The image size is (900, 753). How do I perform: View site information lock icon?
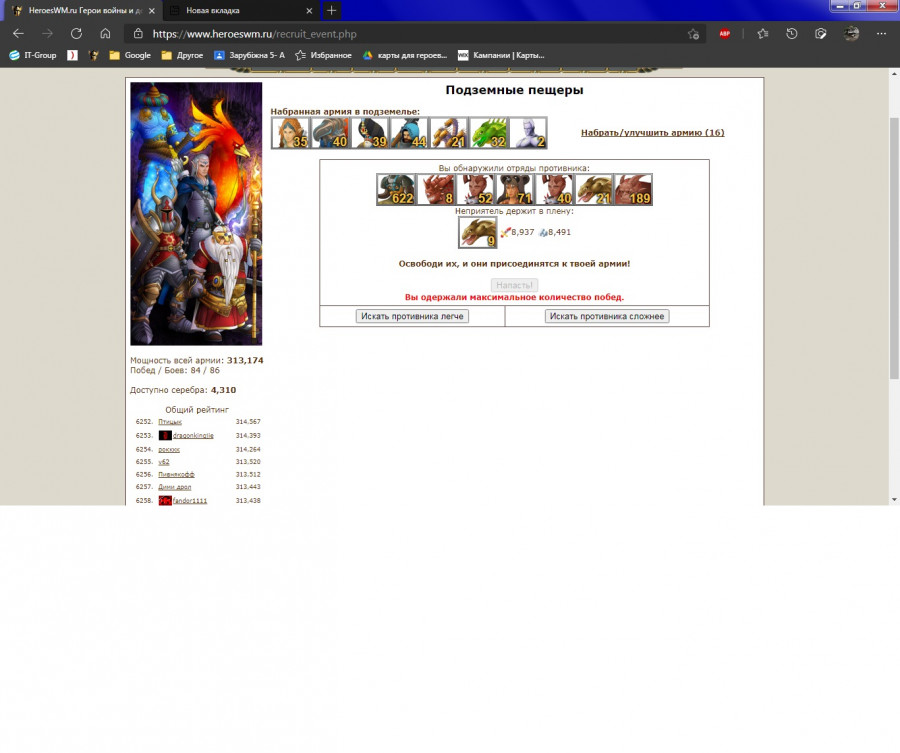point(138,34)
